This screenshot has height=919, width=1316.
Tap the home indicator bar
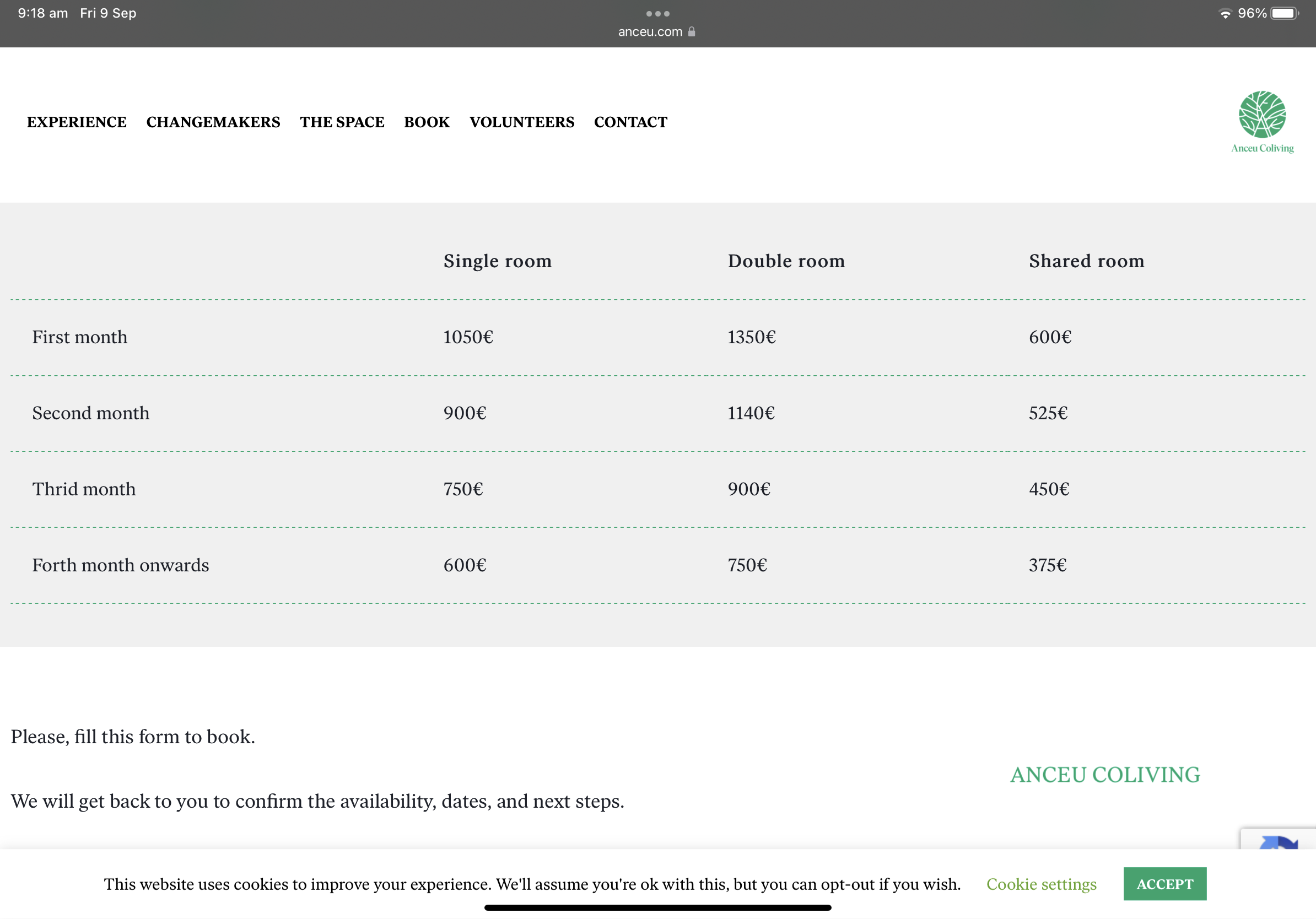[657, 907]
